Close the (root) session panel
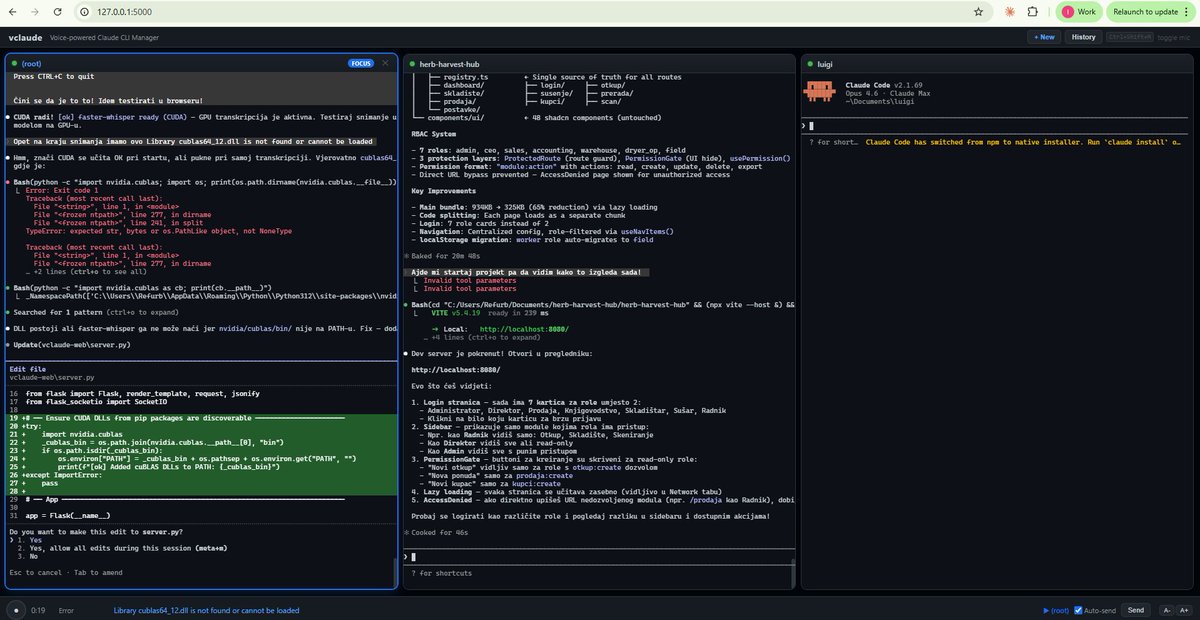This screenshot has width=1200, height=620. pos(385,63)
